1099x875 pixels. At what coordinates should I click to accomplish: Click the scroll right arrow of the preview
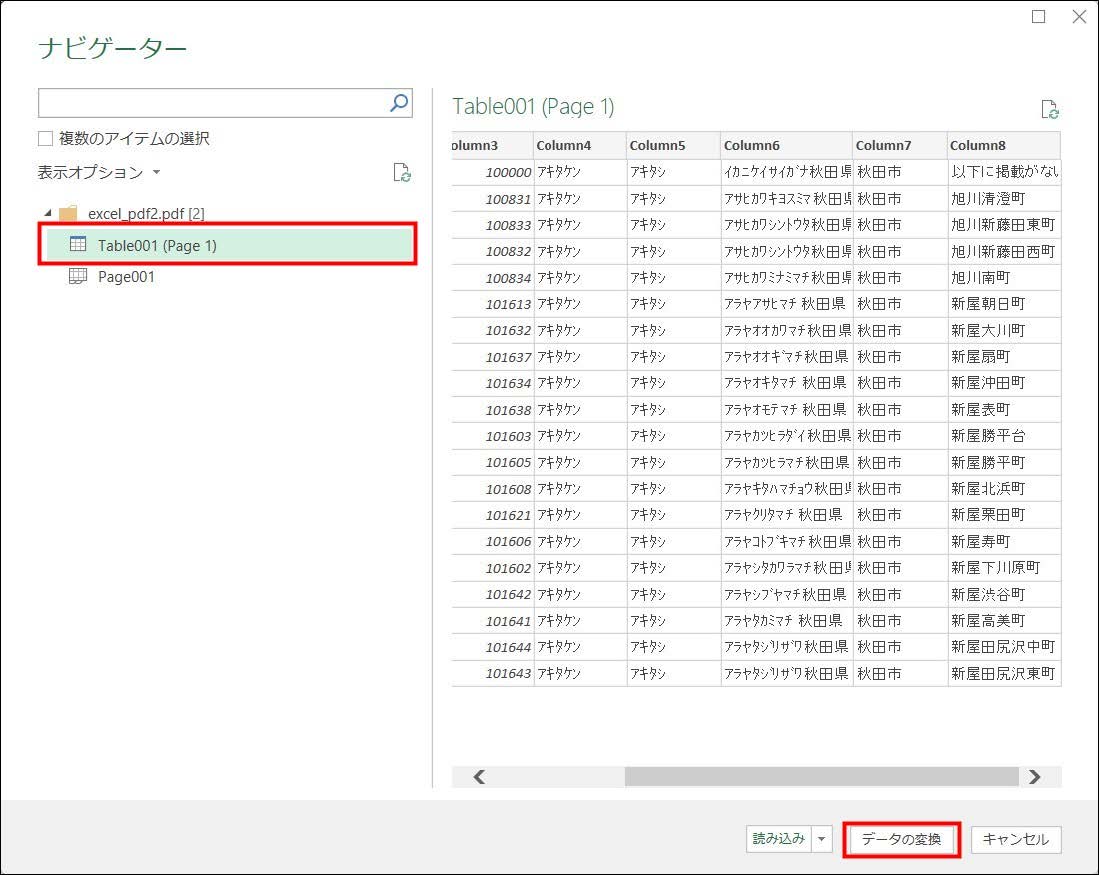tap(1035, 777)
